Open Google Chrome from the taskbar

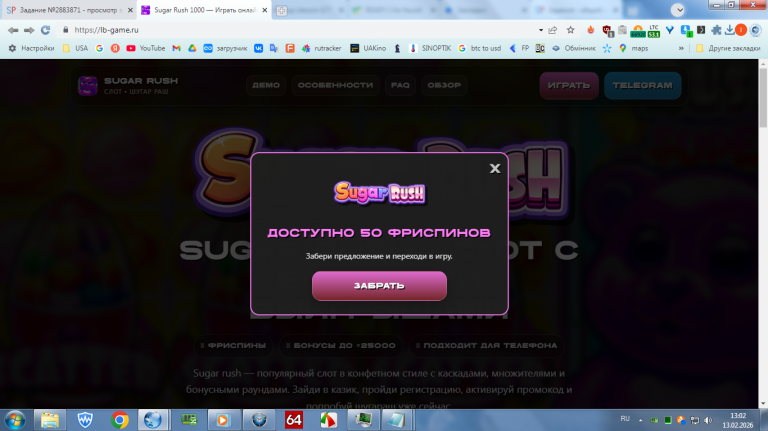coord(119,420)
